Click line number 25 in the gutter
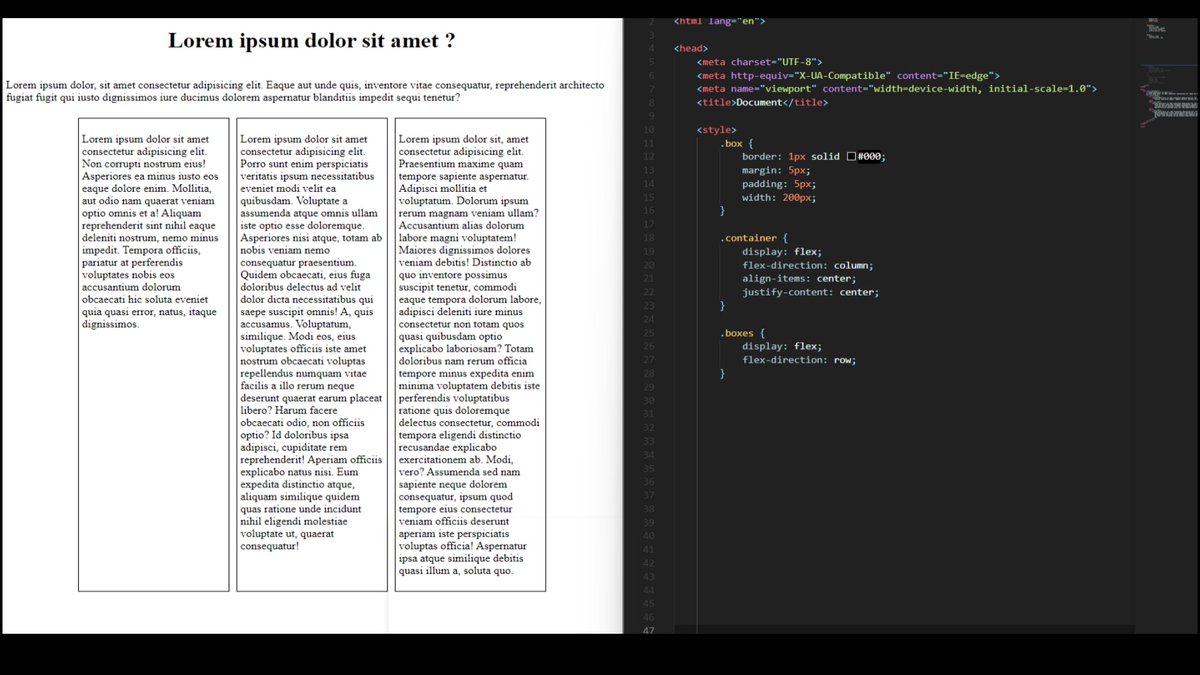 (x=649, y=333)
